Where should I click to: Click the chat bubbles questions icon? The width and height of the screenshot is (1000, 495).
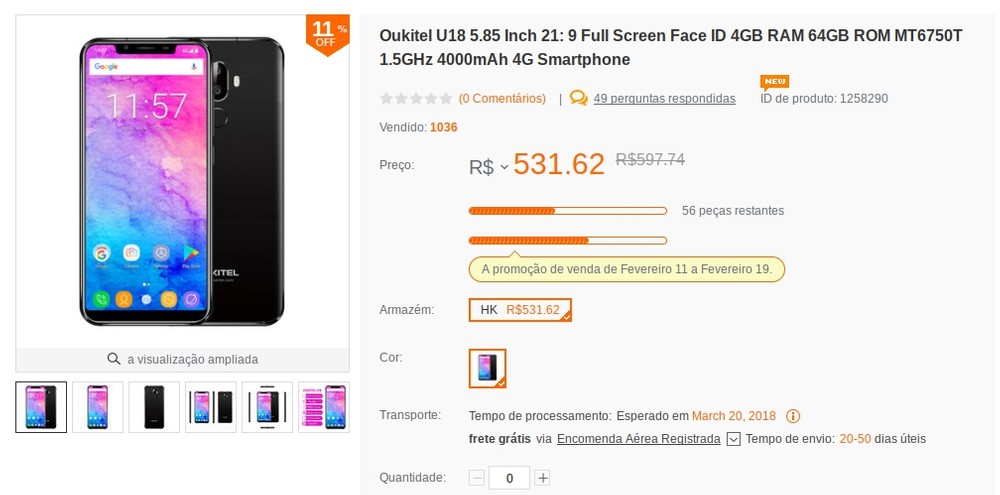point(578,98)
